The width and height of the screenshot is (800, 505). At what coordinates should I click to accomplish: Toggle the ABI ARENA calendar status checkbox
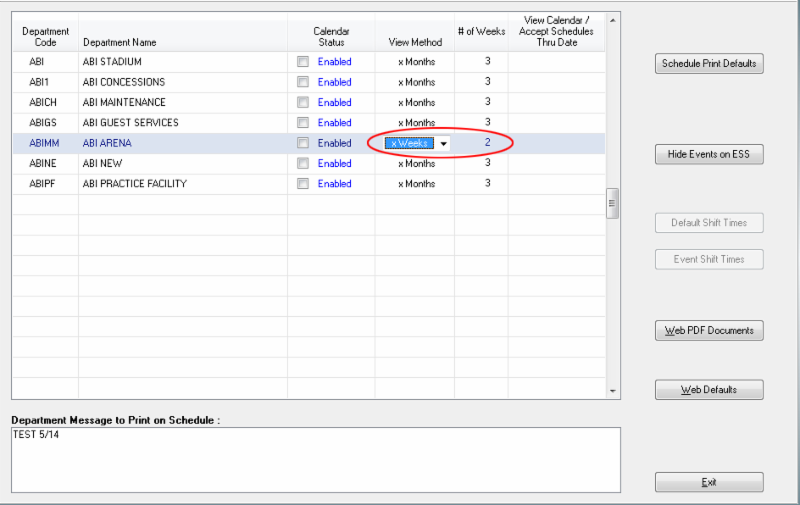coord(303,143)
